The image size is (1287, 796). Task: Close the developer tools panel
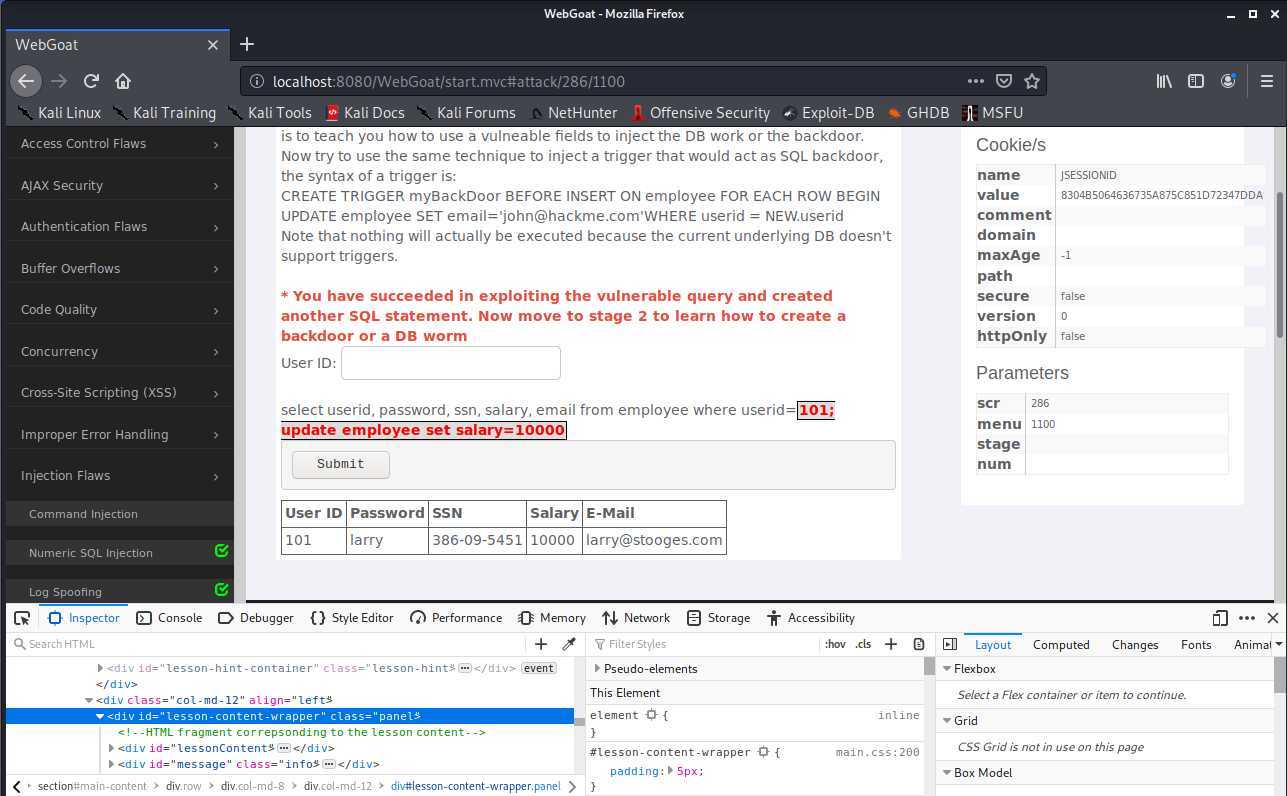tap(1273, 618)
